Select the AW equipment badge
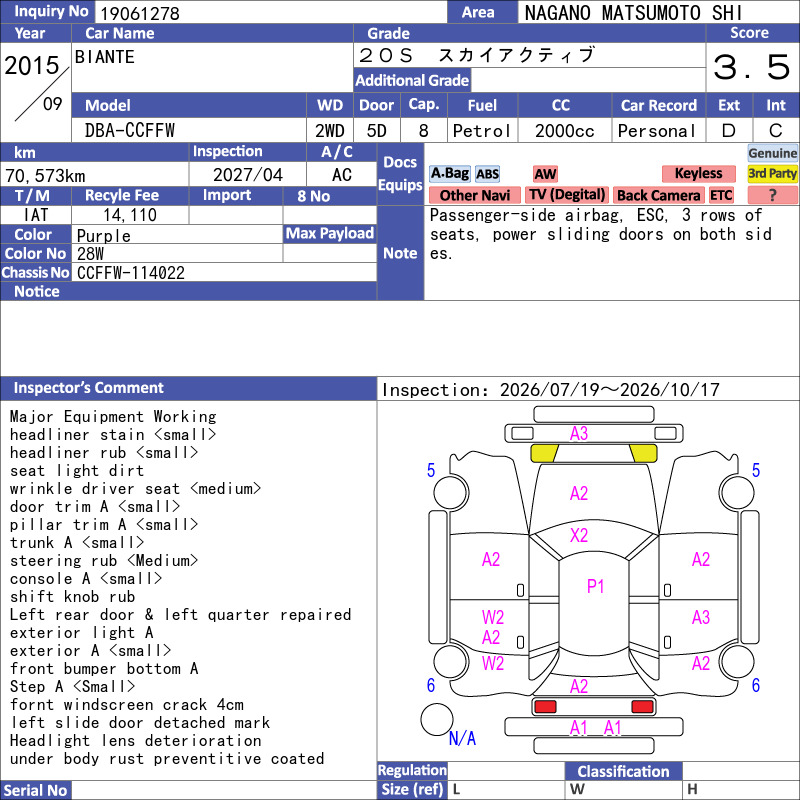800x800 pixels. click(x=545, y=174)
